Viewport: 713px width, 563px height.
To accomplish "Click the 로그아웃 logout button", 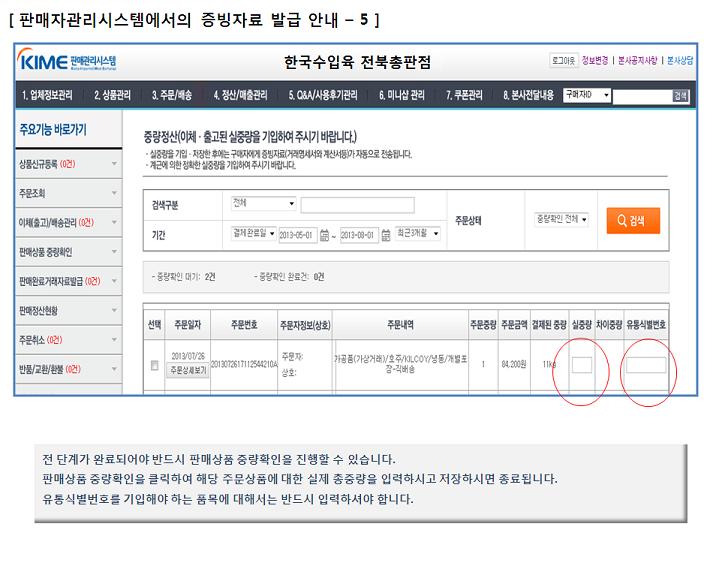I will click(x=563, y=61).
